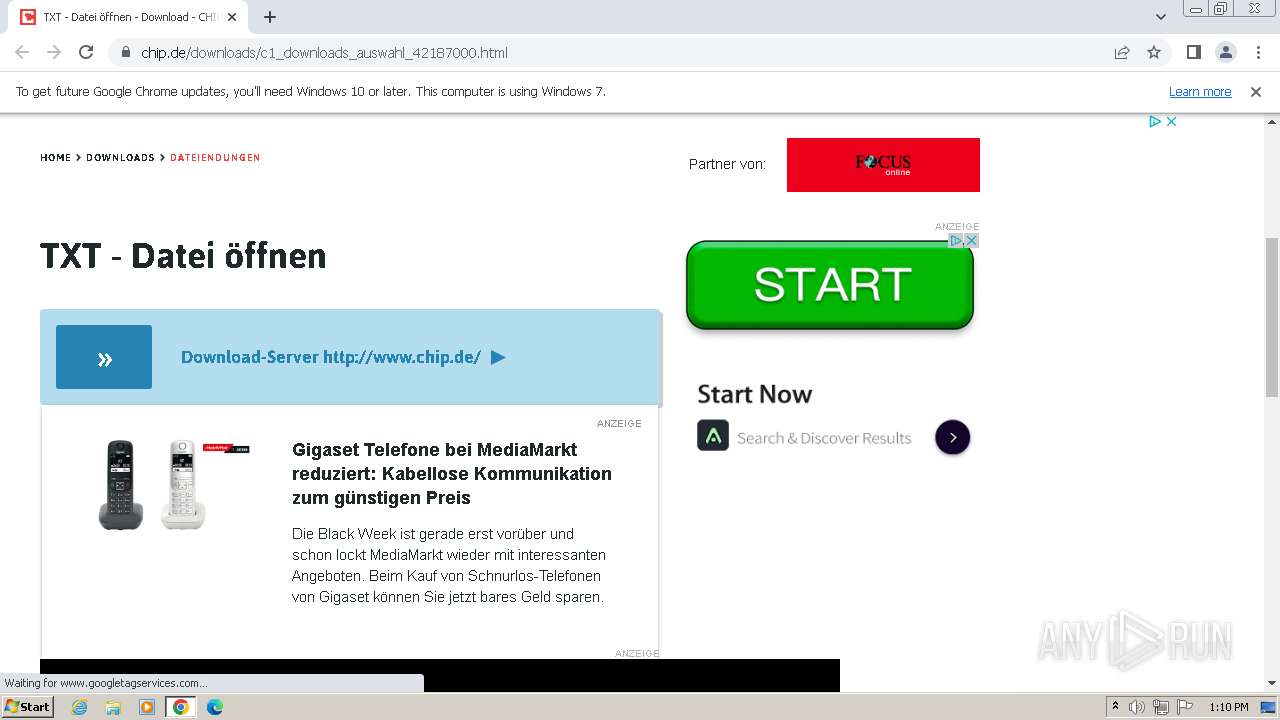1280x720 pixels.
Task: Click the page vertical scrollbar
Action: coord(1272,317)
